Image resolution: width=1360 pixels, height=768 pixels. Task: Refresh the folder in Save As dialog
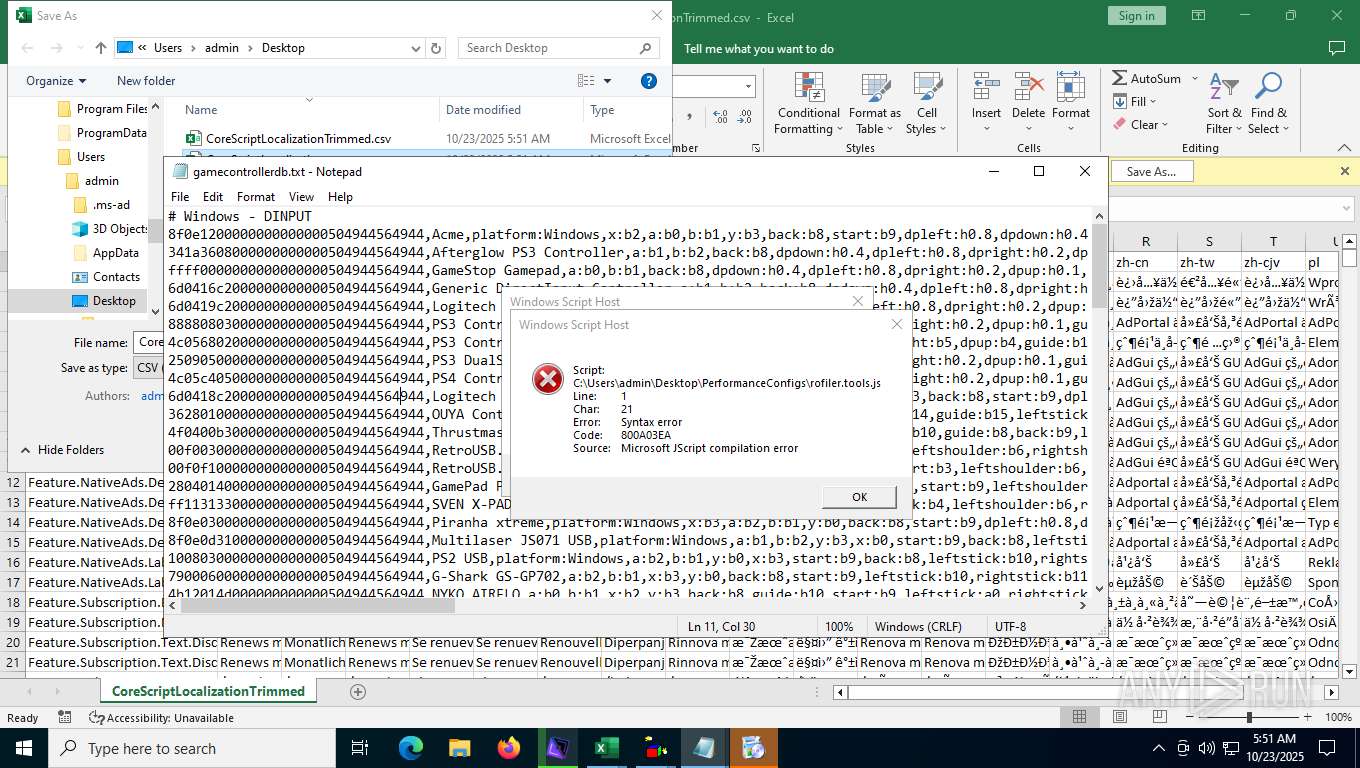436,47
